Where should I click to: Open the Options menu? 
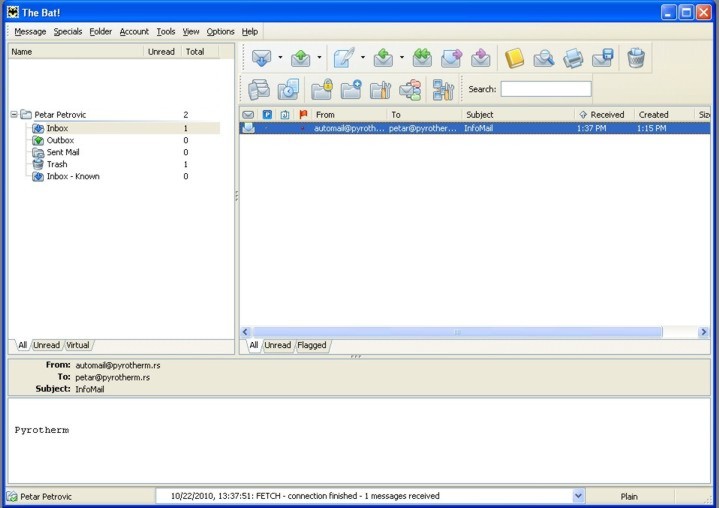pos(221,32)
